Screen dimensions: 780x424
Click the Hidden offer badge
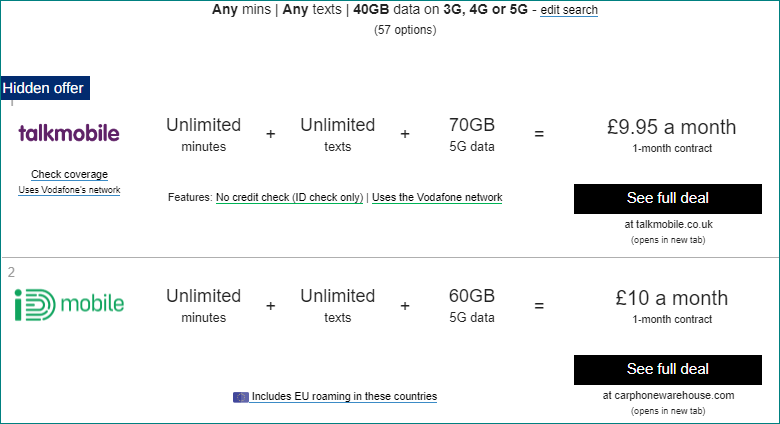tap(44, 88)
